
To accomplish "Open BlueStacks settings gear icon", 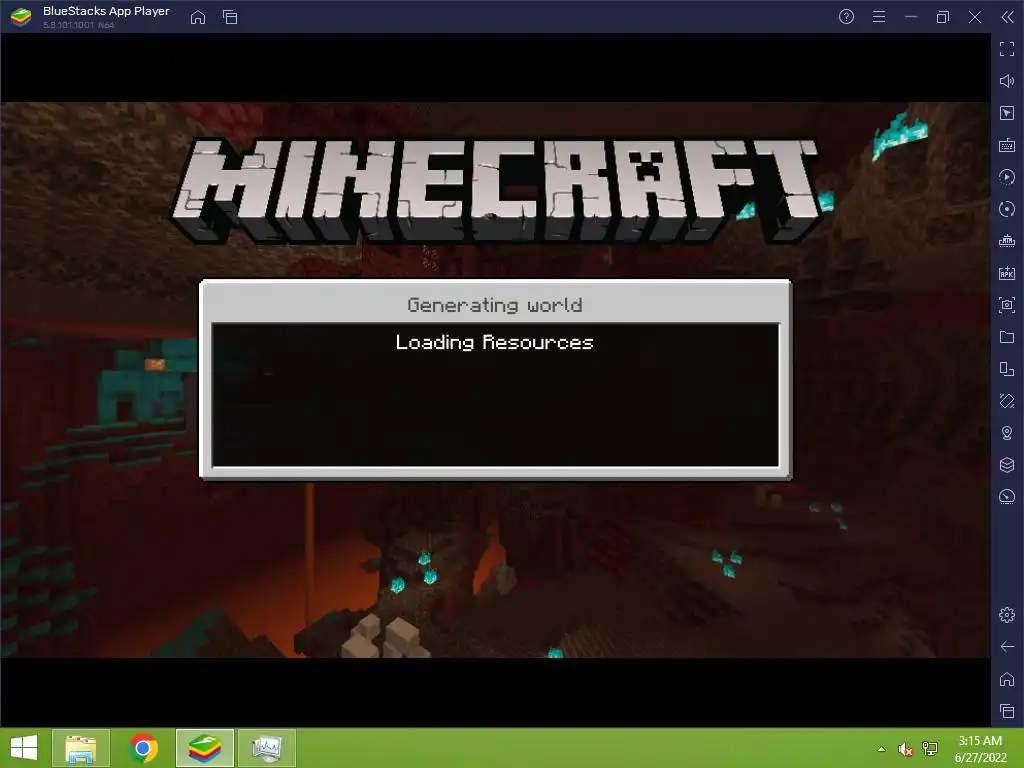I will coord(1006,615).
